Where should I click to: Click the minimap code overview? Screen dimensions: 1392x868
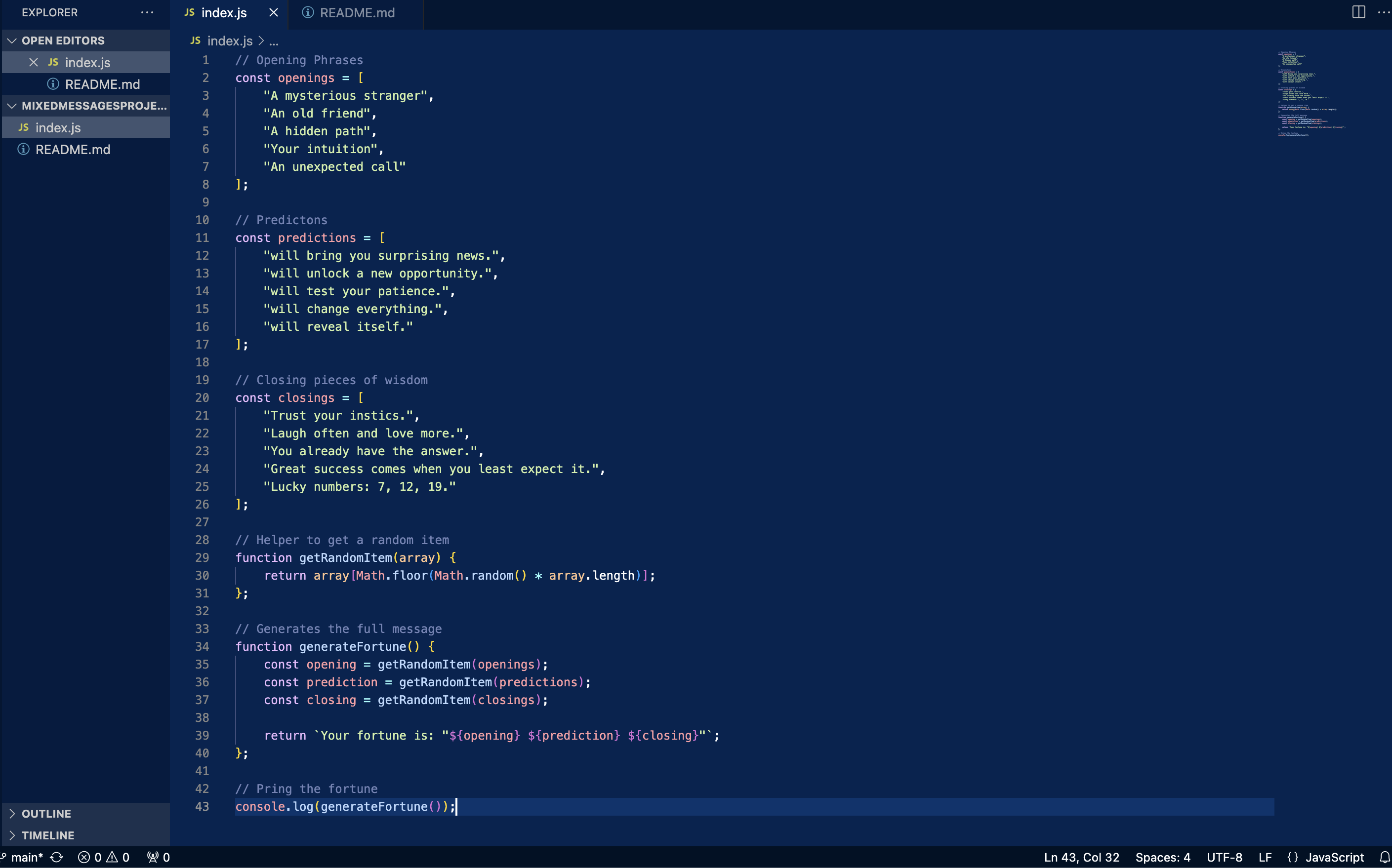point(1311,94)
